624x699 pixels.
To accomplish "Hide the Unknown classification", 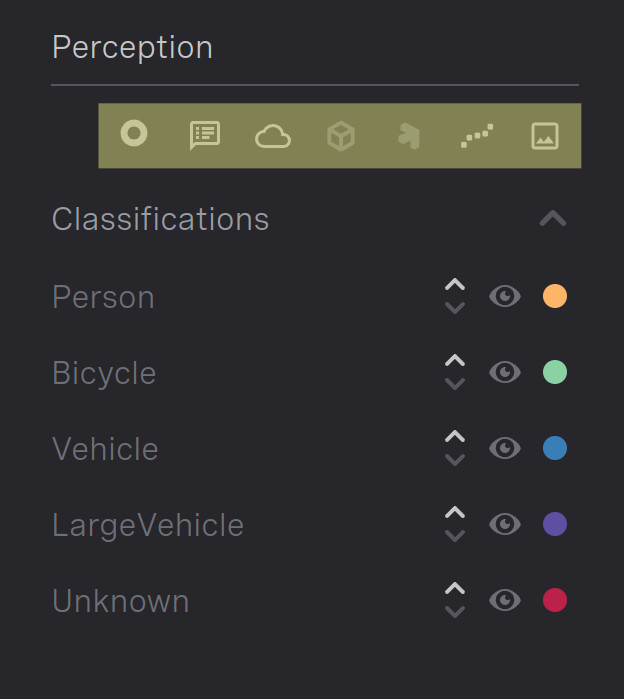I will 505,600.
